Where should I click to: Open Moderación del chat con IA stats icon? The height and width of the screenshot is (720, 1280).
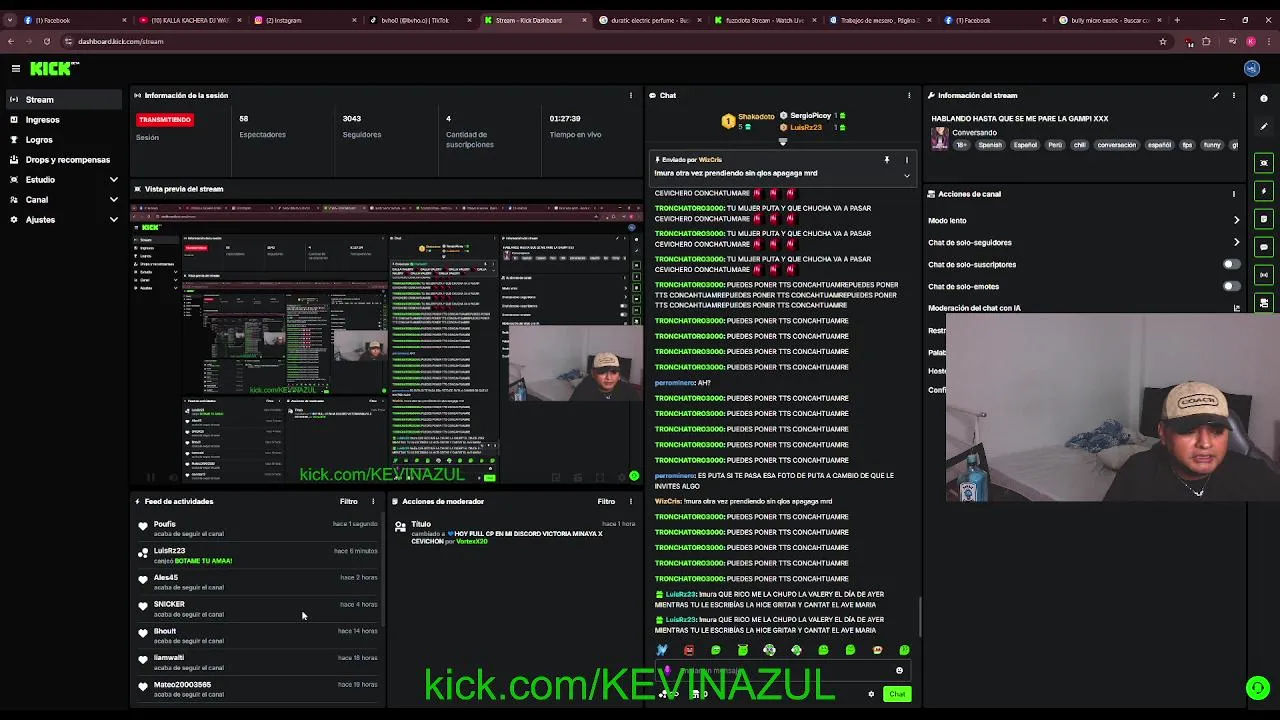(x=1236, y=308)
